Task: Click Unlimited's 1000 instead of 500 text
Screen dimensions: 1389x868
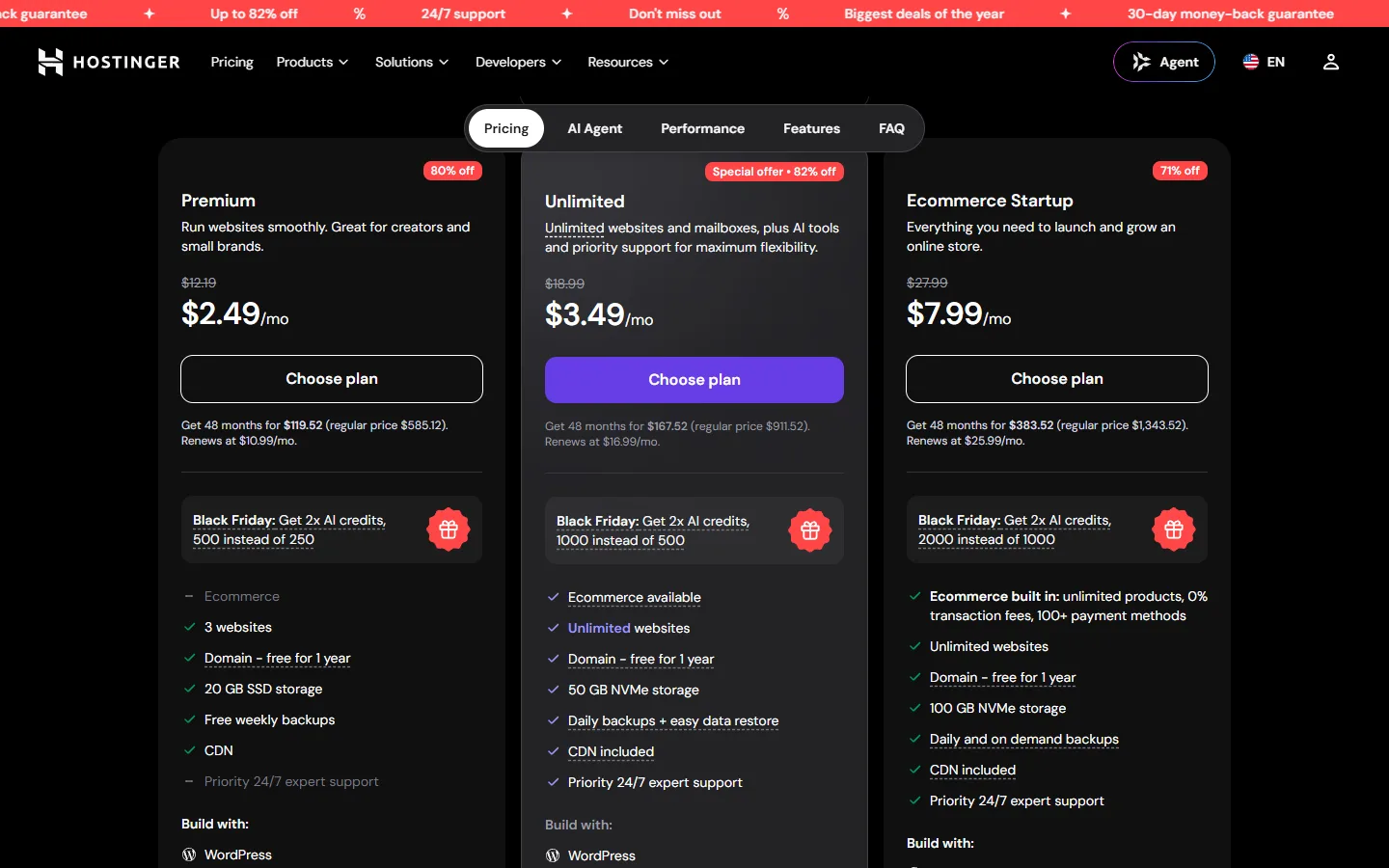Action: pyautogui.click(x=620, y=540)
